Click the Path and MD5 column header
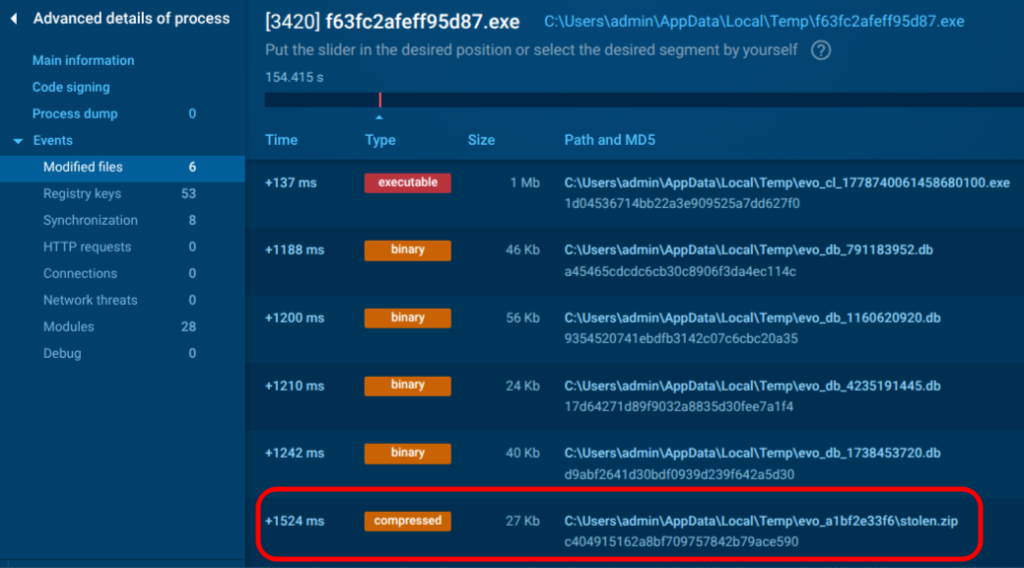 [x=610, y=140]
